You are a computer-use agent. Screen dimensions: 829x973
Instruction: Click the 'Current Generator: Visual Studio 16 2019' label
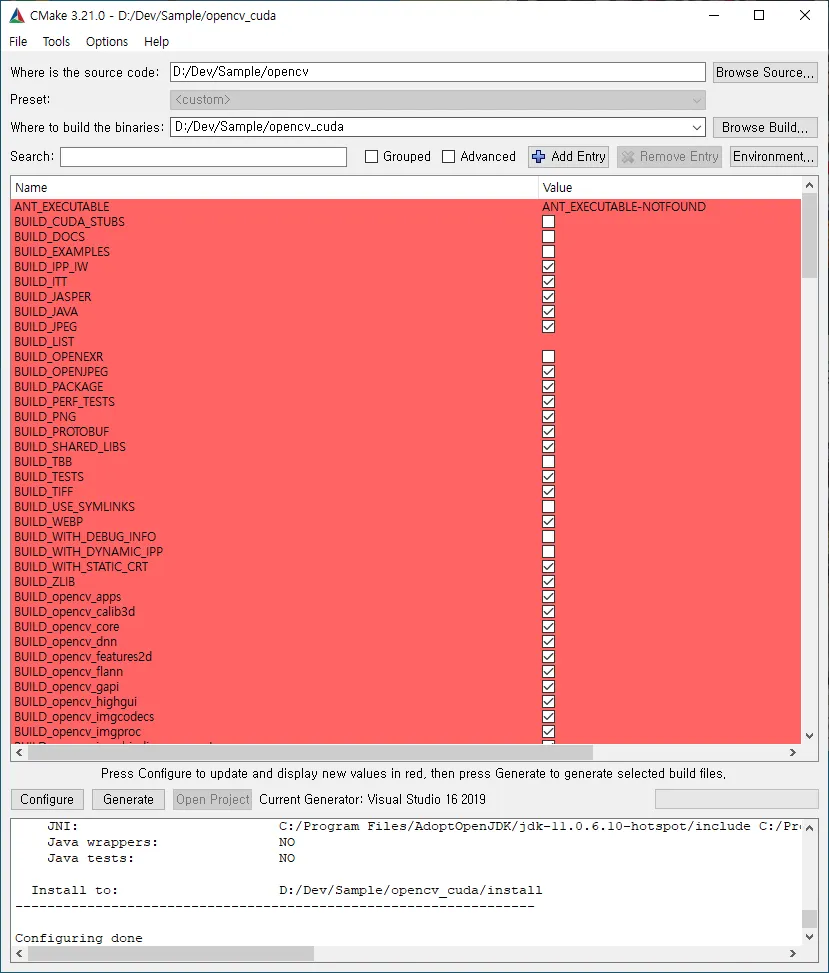(372, 799)
